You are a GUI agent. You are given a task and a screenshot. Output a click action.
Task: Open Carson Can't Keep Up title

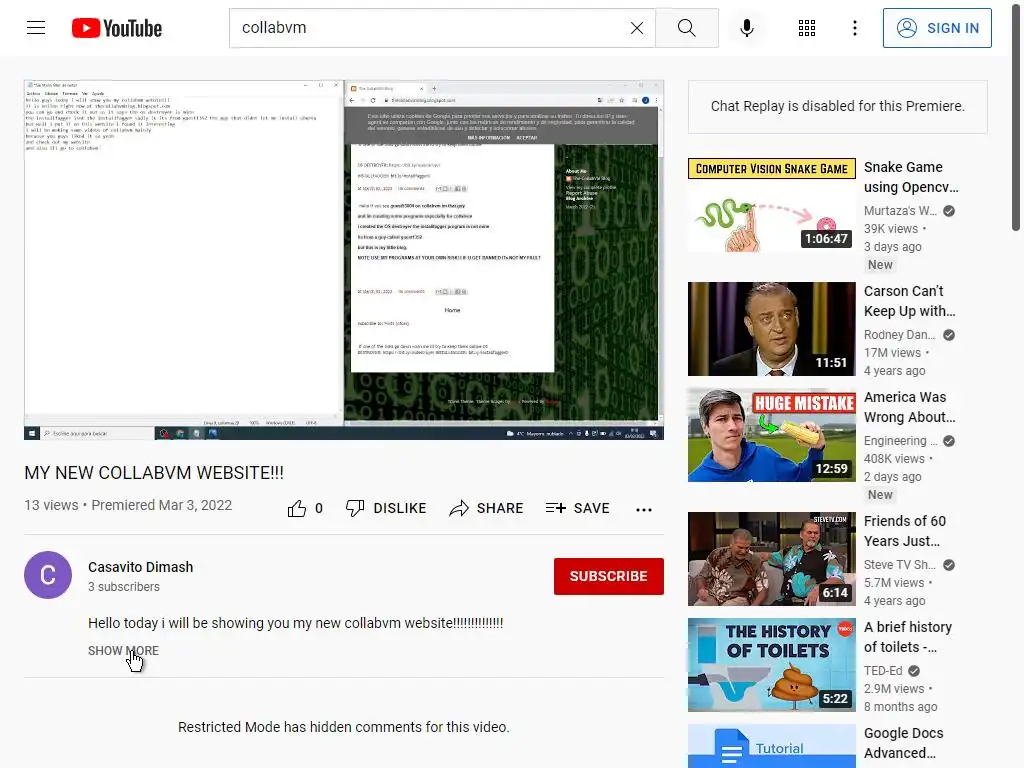click(909, 301)
